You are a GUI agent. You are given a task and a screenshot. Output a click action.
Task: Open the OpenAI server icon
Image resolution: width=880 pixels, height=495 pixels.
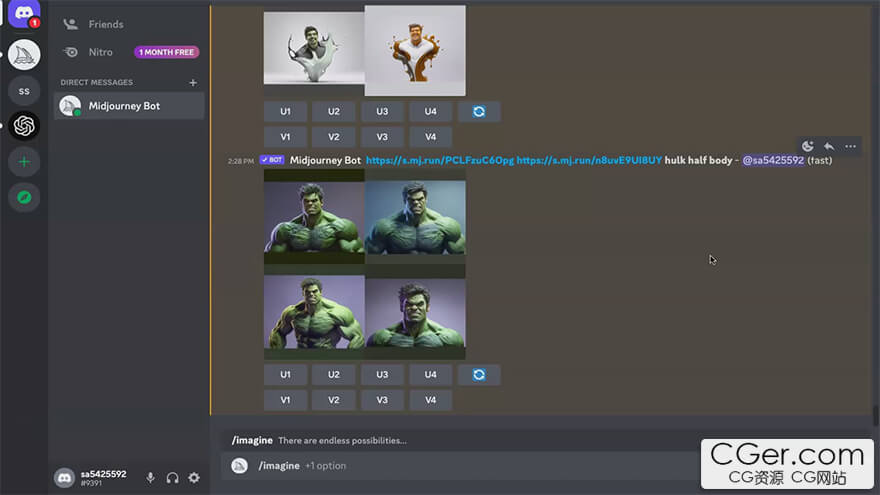(x=24, y=126)
